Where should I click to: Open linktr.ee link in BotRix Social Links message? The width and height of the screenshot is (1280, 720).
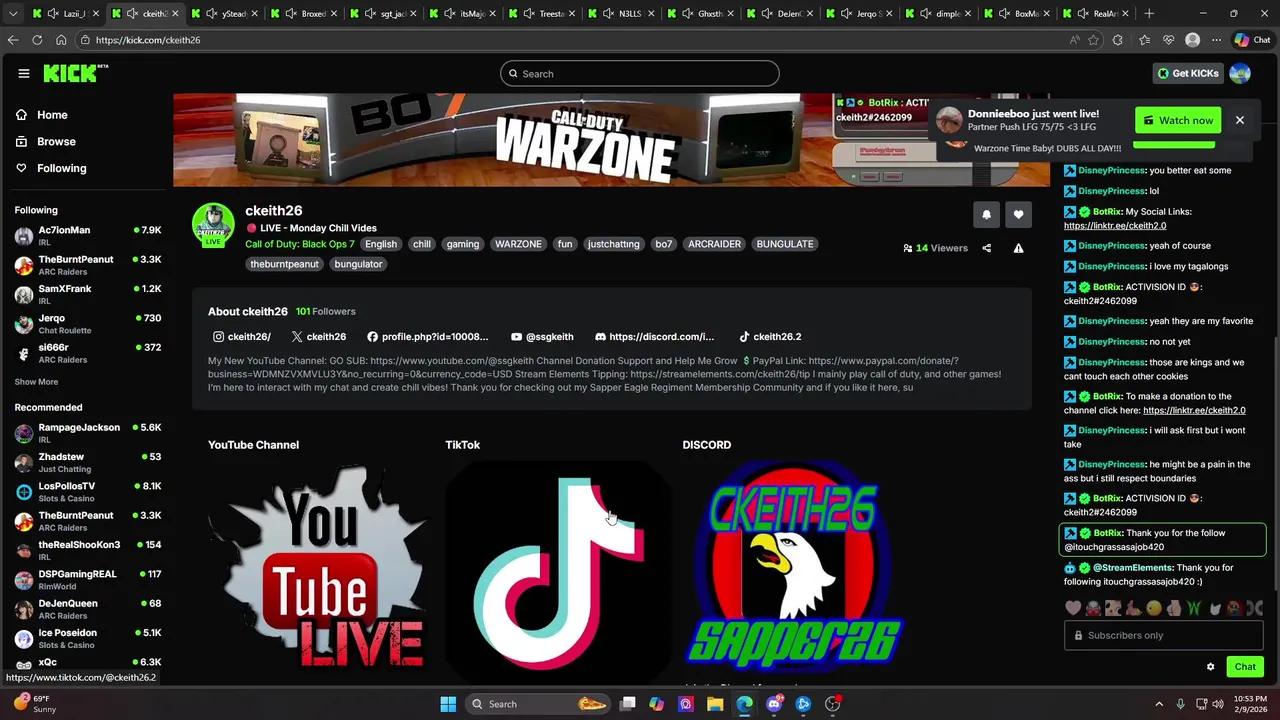[1115, 226]
